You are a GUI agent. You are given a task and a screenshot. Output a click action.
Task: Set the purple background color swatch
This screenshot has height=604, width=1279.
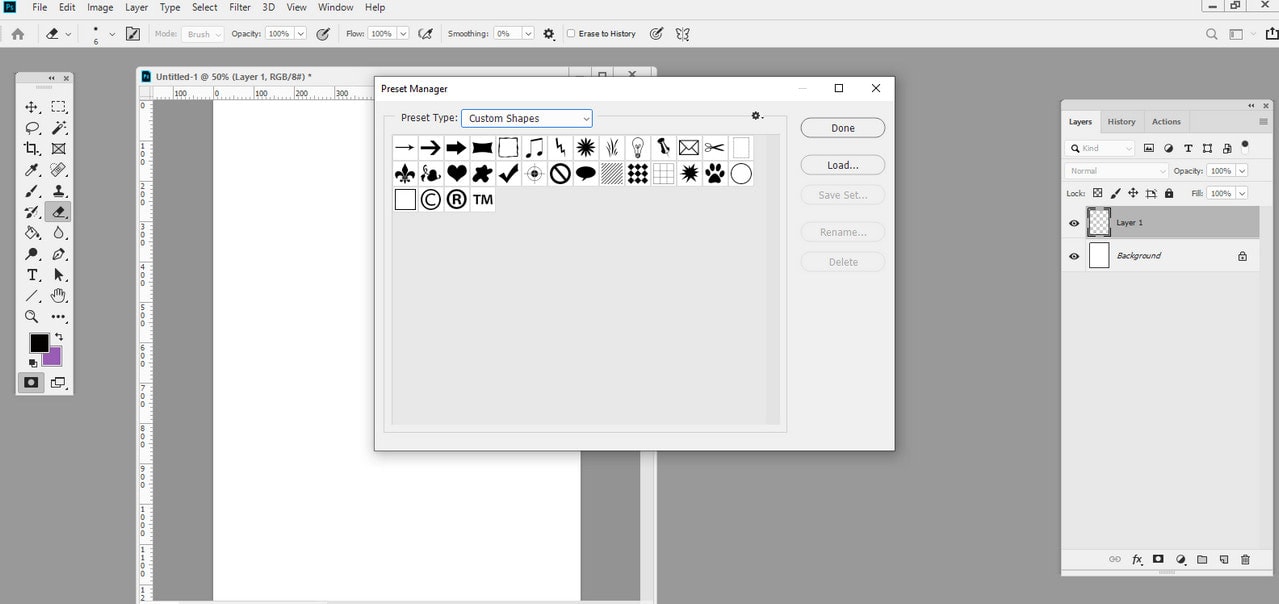pyautogui.click(x=54, y=358)
